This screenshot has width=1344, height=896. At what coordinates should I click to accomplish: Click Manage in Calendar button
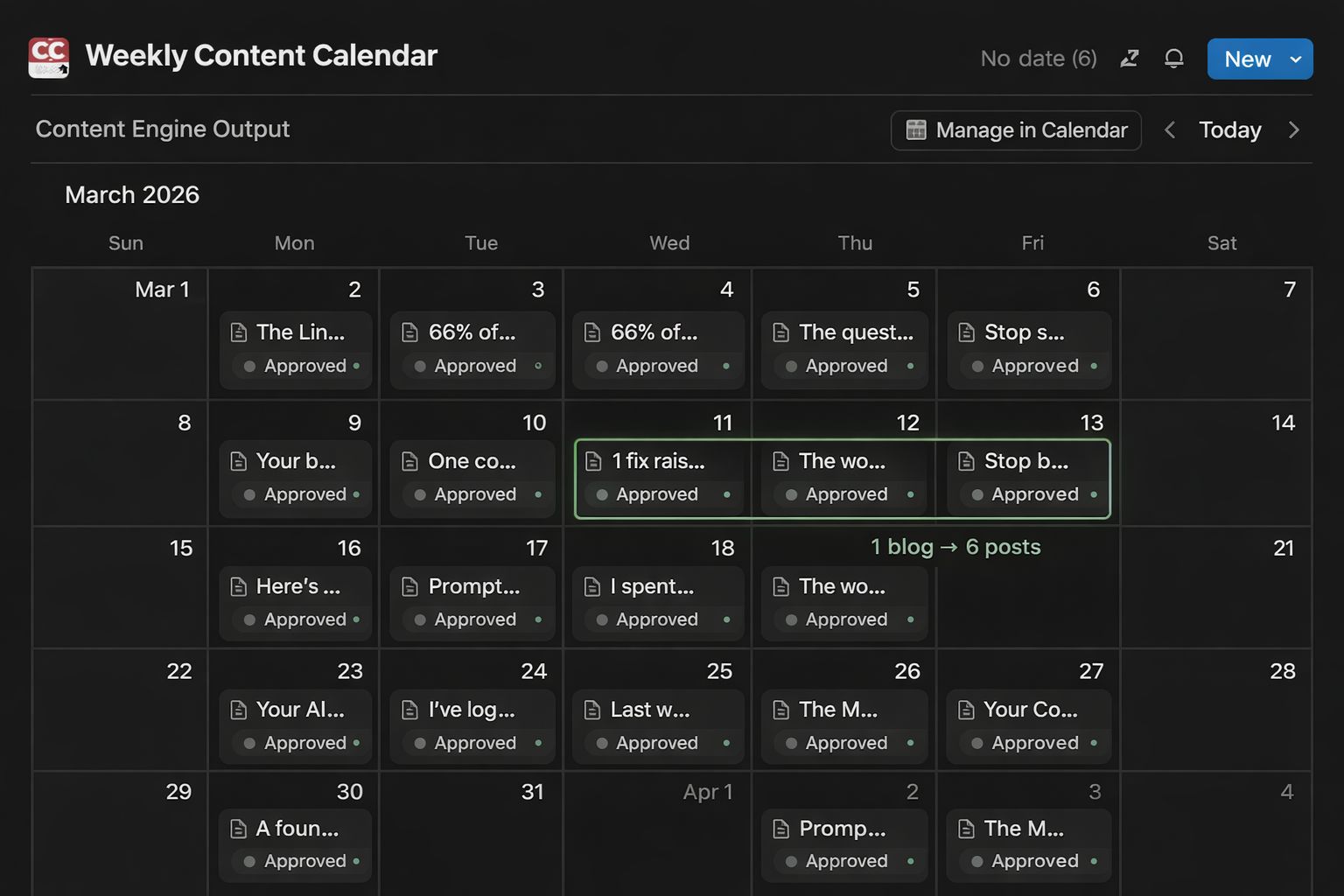click(1016, 130)
